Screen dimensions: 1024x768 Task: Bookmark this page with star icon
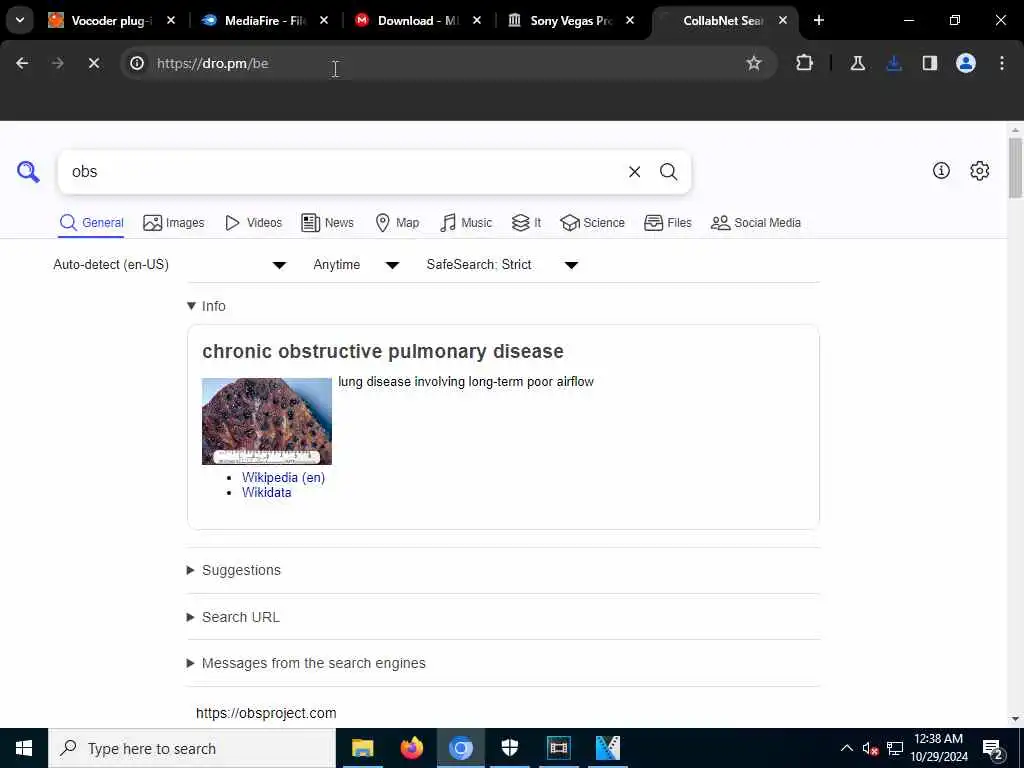[754, 63]
